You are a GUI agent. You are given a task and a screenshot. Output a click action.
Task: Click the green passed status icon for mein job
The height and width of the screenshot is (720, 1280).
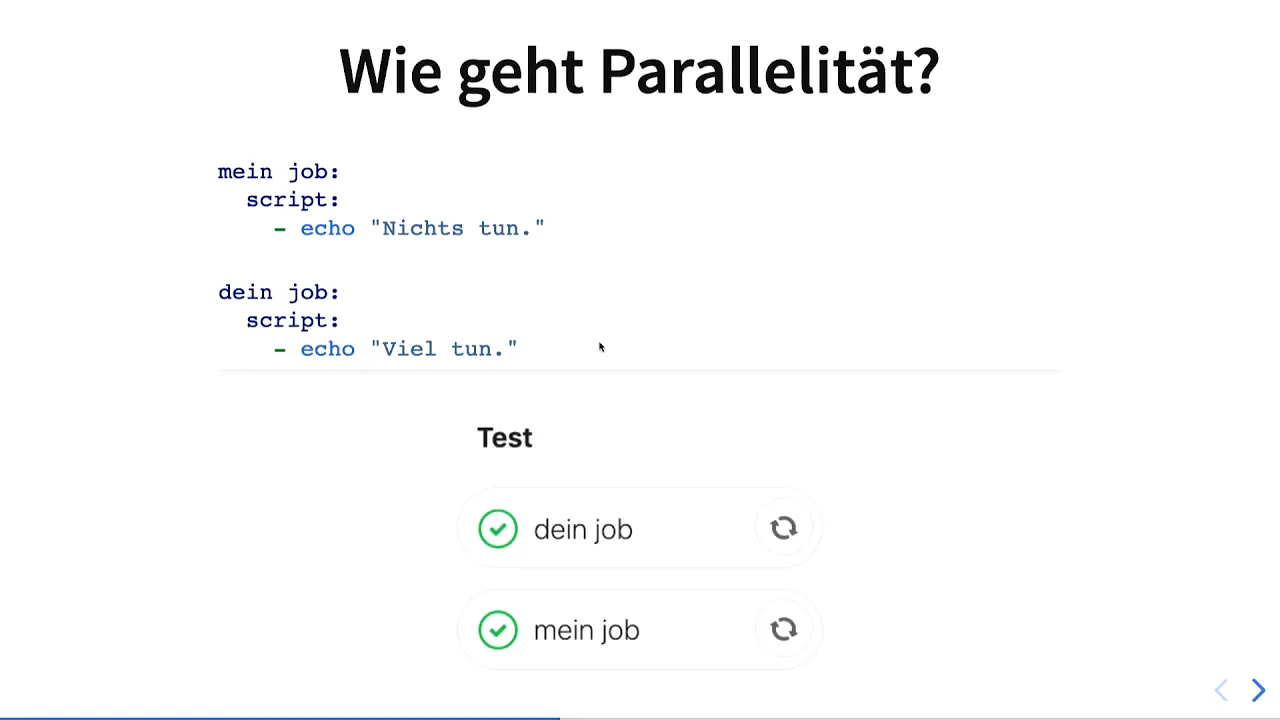(x=498, y=630)
